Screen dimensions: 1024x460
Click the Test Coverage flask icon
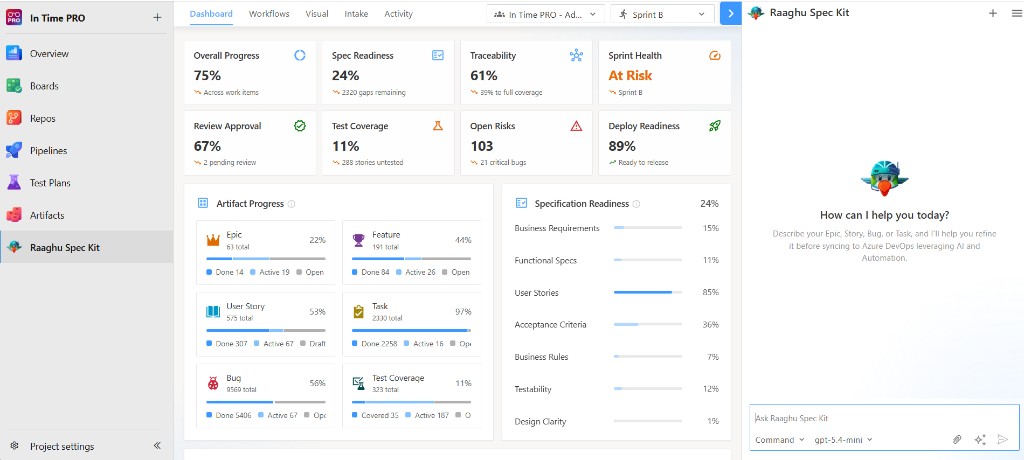[x=438, y=125]
